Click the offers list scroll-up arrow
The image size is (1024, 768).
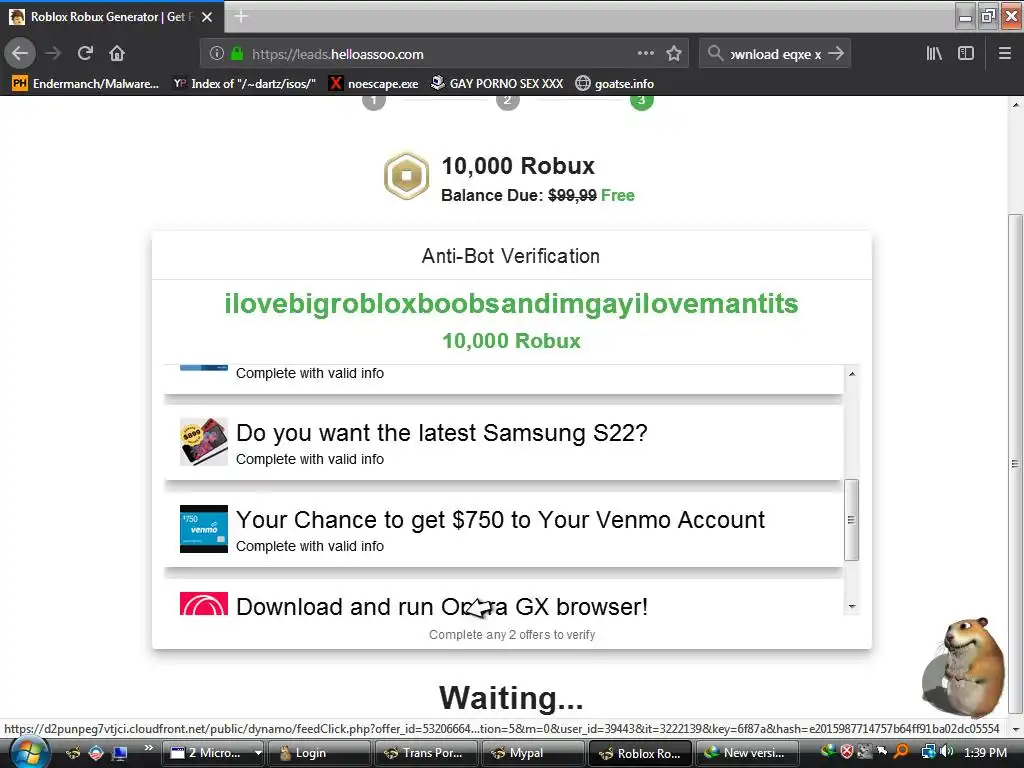(852, 374)
